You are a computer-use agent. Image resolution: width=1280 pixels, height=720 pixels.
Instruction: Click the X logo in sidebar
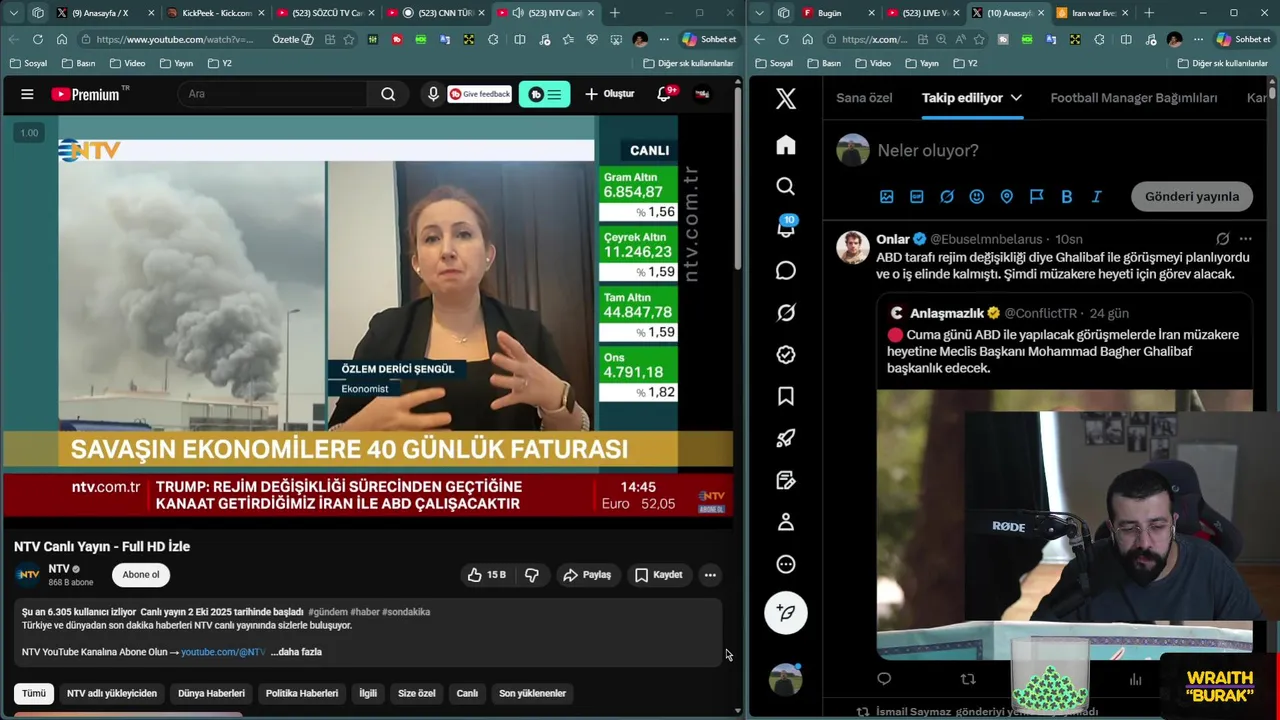click(786, 98)
